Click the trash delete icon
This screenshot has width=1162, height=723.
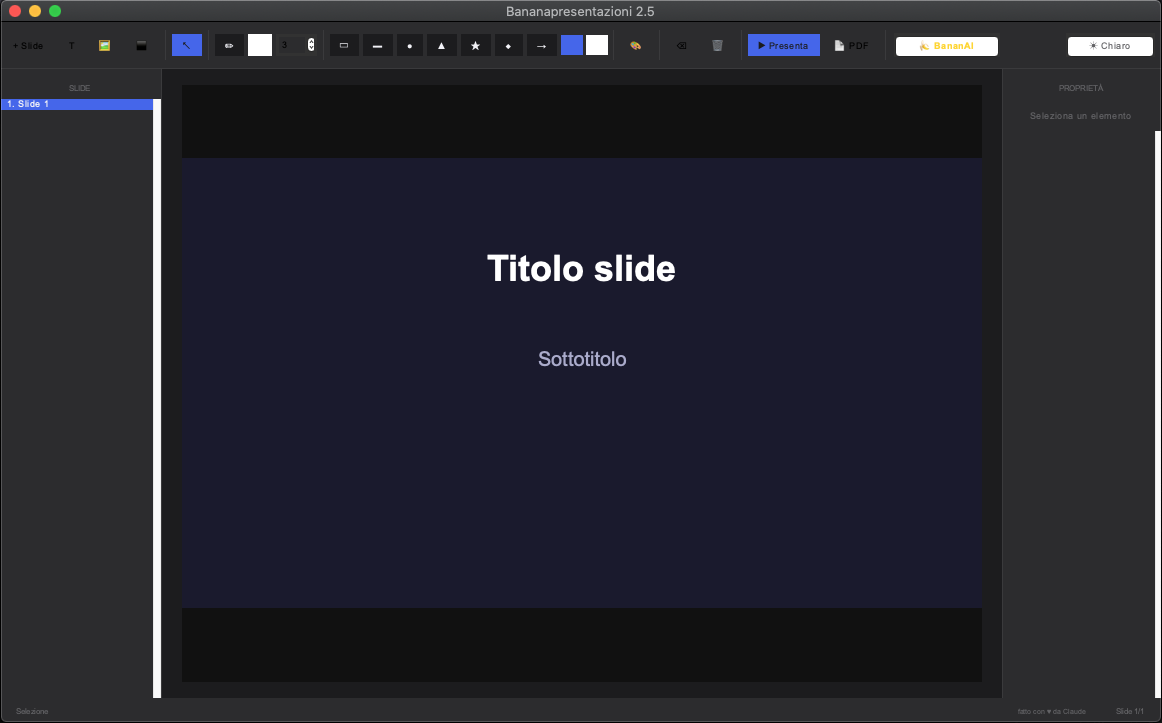click(717, 45)
